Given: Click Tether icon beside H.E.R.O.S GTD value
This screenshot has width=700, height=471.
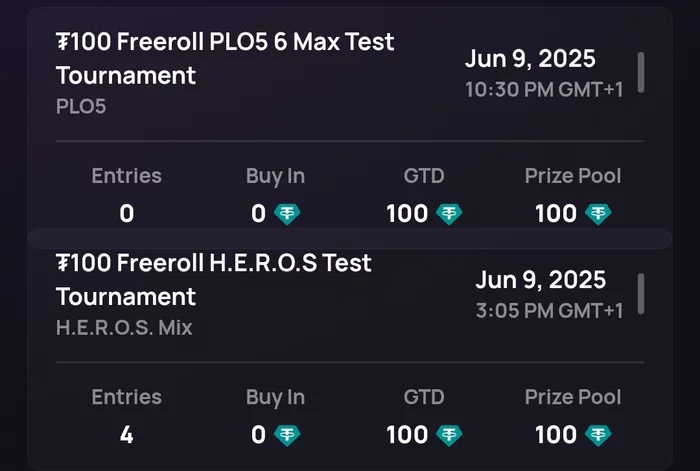Looking at the screenshot, I should click(x=449, y=435).
